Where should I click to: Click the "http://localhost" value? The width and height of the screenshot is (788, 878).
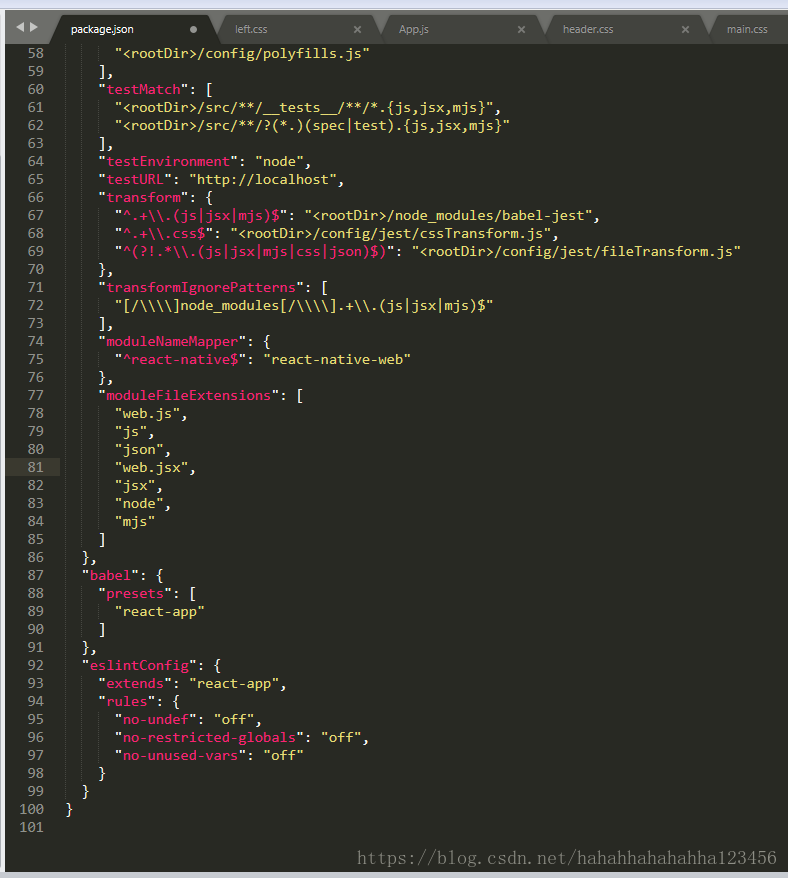(x=263, y=179)
